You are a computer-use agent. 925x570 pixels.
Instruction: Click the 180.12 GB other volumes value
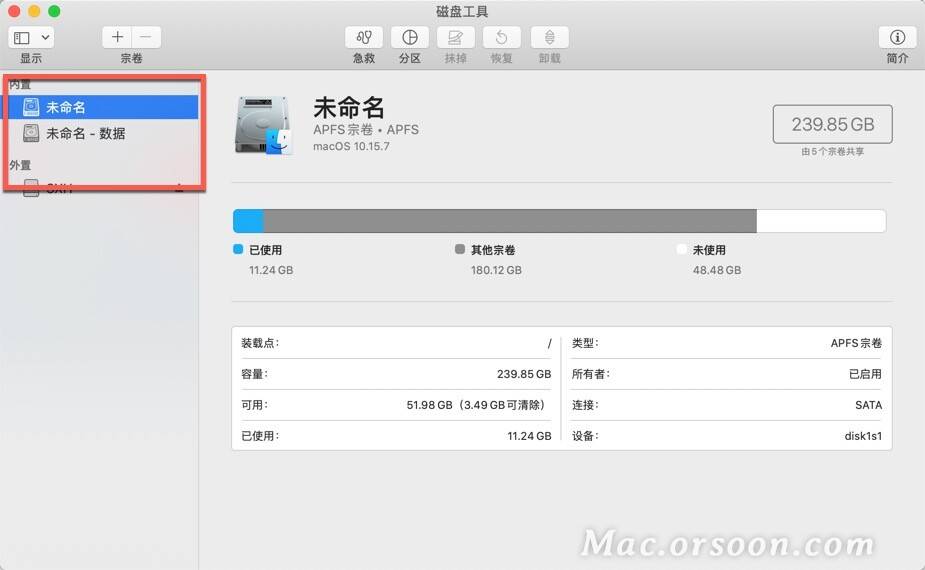tap(496, 270)
